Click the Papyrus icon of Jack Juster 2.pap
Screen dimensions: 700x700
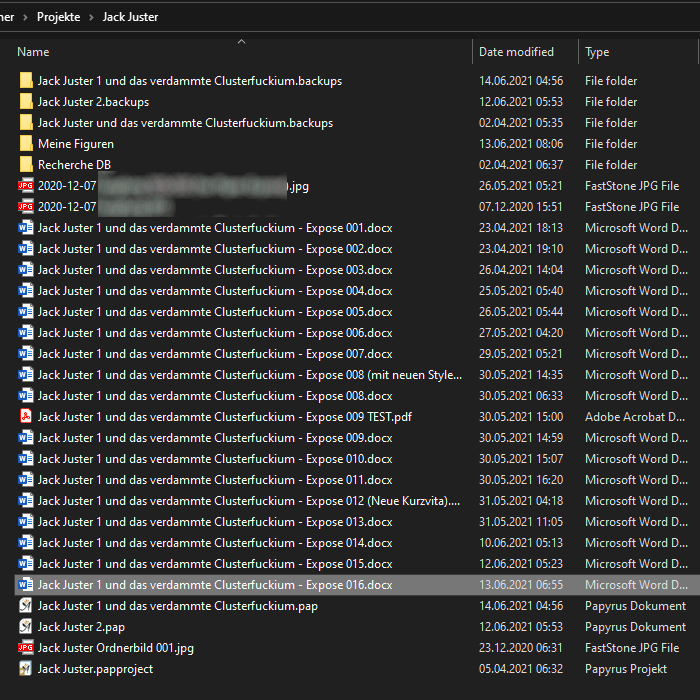25,627
